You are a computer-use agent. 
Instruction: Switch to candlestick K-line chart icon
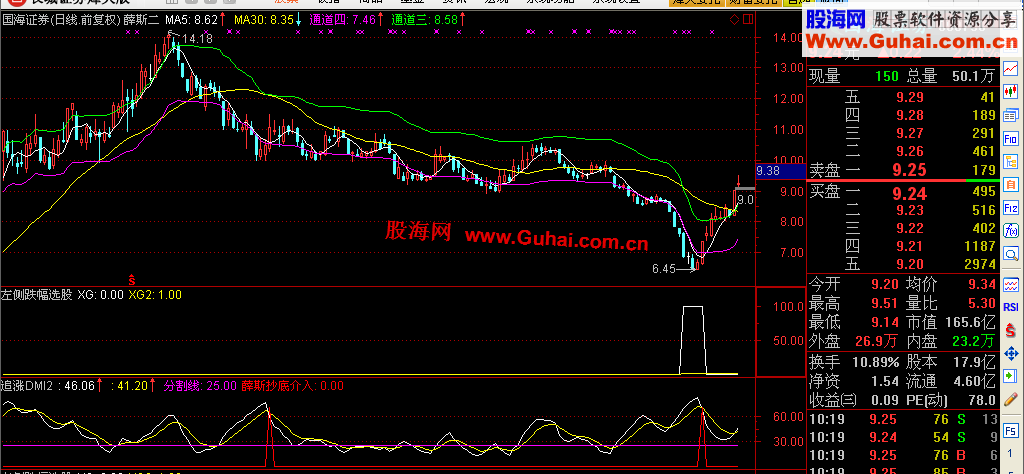1011,91
